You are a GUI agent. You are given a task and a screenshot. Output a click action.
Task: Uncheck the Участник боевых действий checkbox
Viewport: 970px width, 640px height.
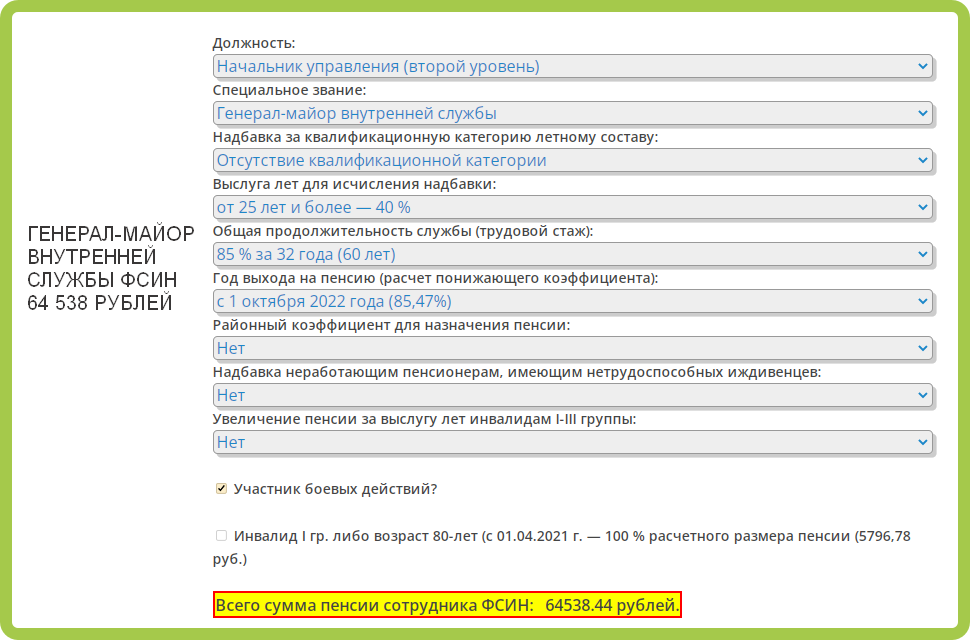tap(221, 489)
